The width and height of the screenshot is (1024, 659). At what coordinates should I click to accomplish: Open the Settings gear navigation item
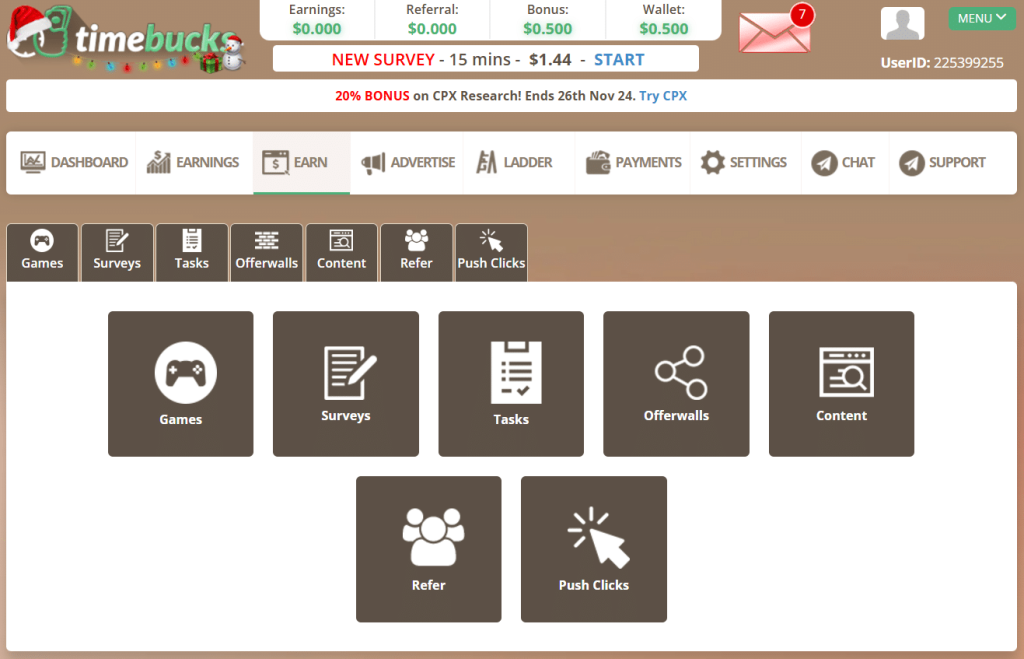coord(743,162)
